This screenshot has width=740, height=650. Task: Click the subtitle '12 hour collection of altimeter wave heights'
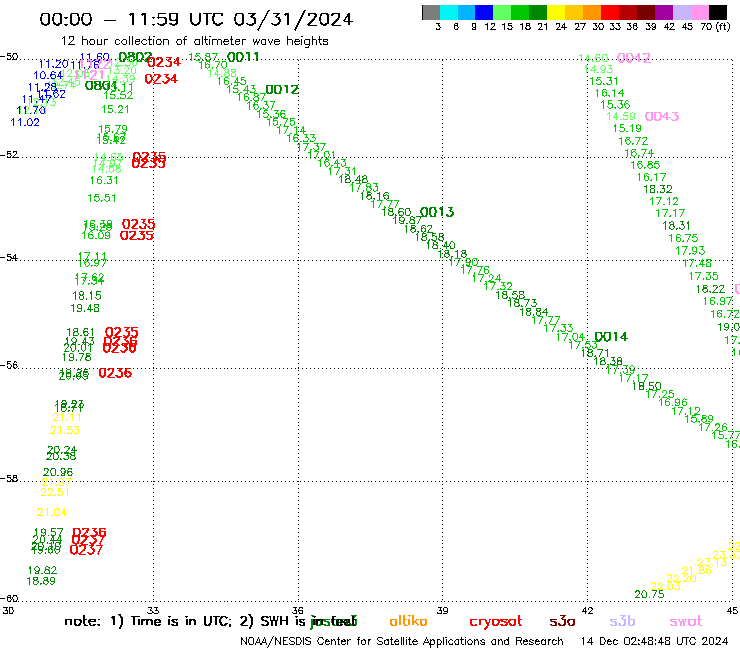(x=194, y=41)
